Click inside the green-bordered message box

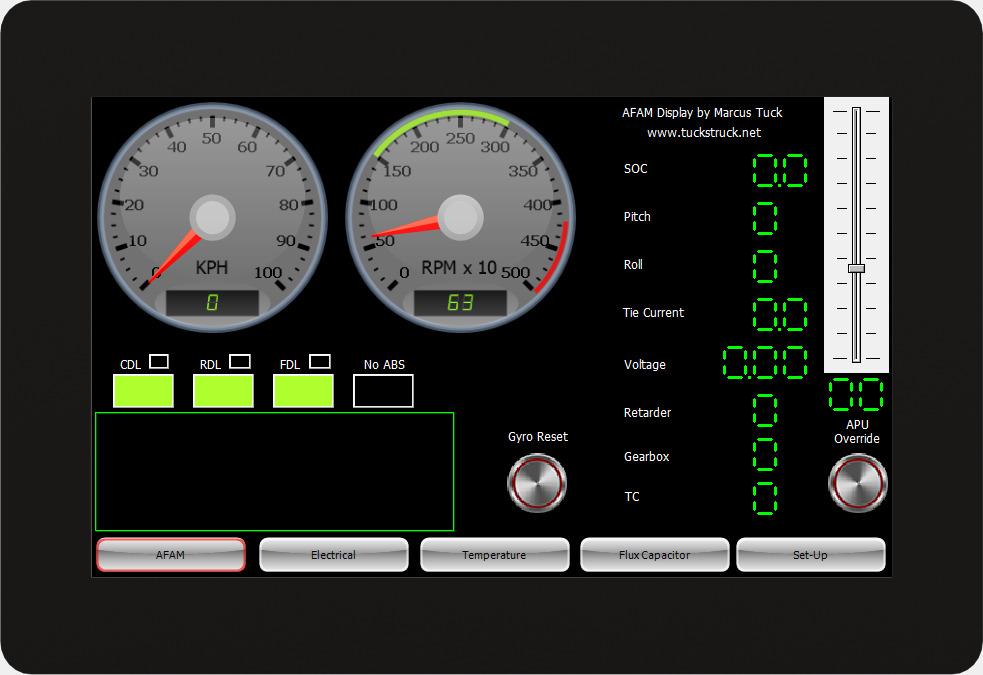tap(275, 471)
